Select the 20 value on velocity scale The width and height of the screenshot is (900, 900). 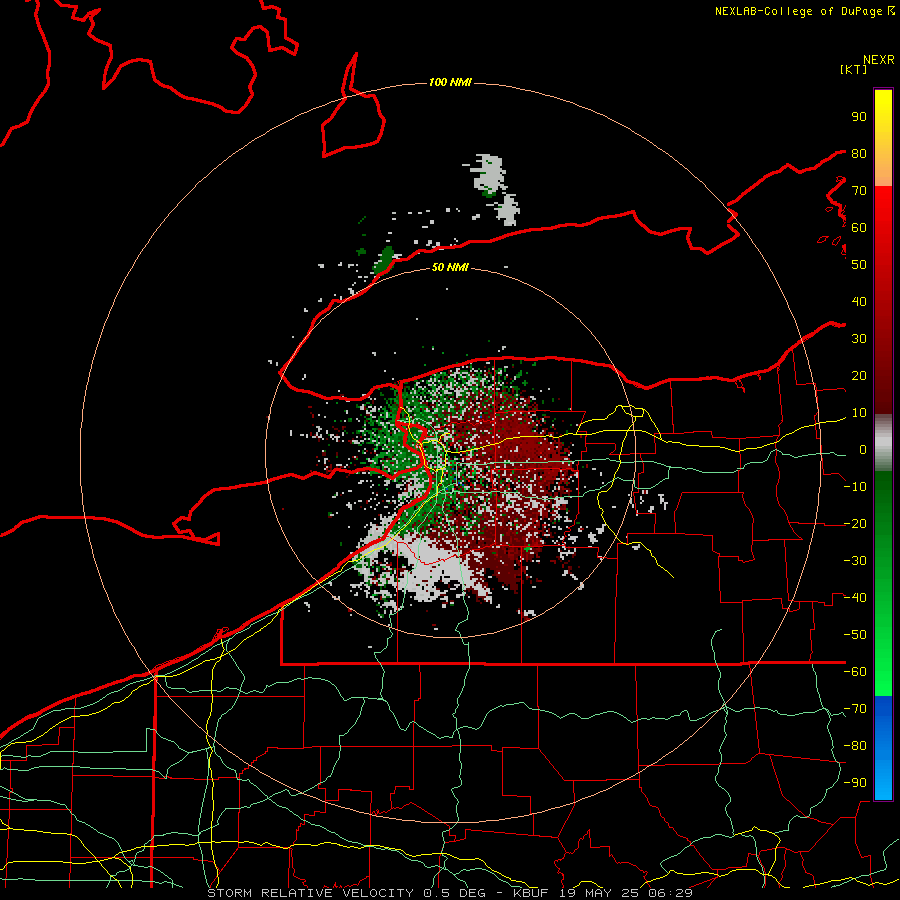(x=859, y=375)
